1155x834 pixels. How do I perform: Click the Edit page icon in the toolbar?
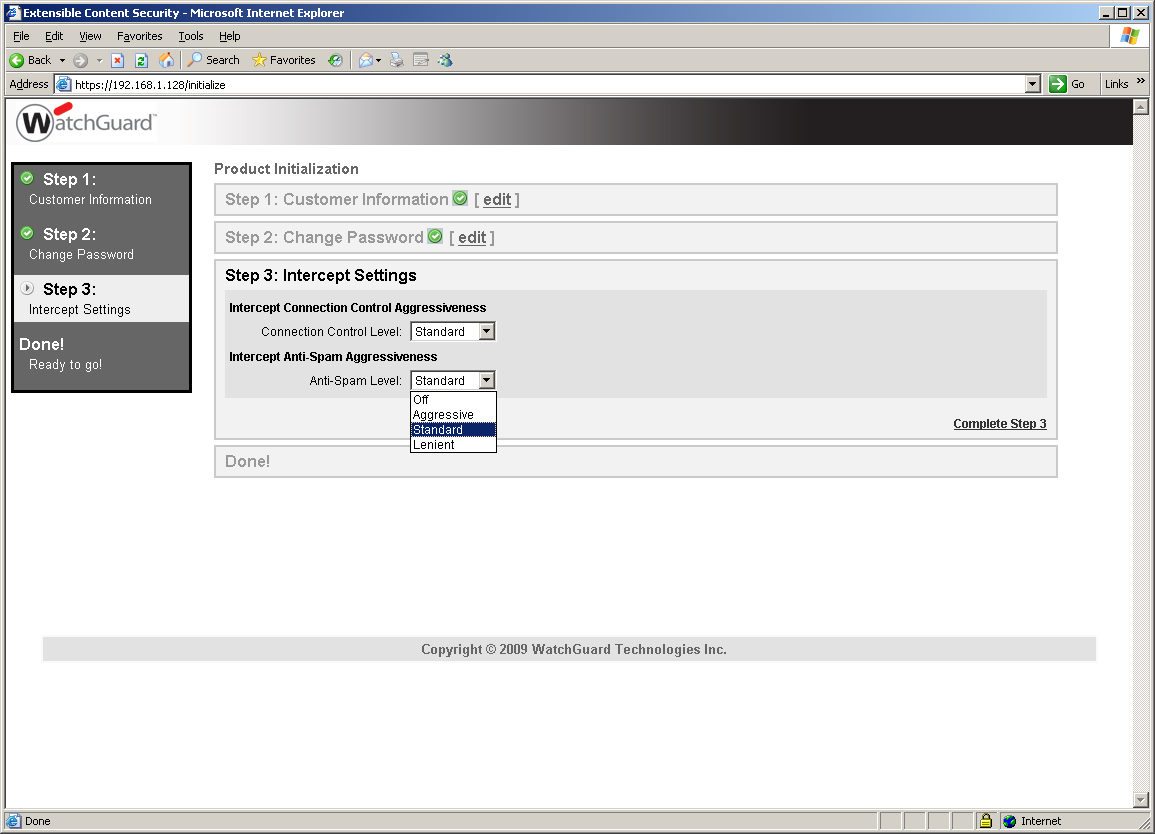(421, 60)
